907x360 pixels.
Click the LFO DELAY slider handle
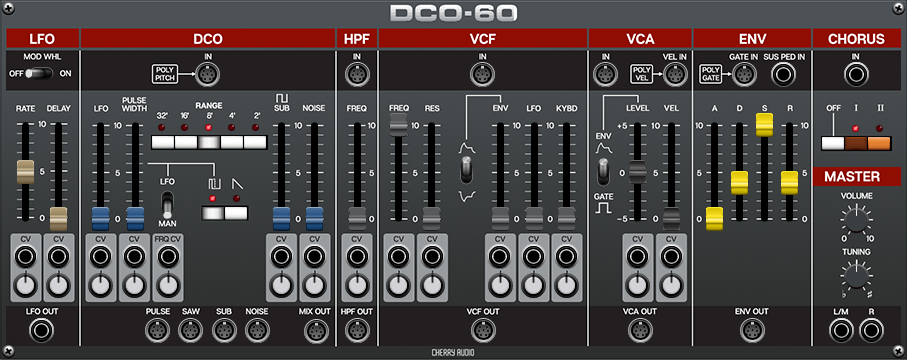click(58, 219)
